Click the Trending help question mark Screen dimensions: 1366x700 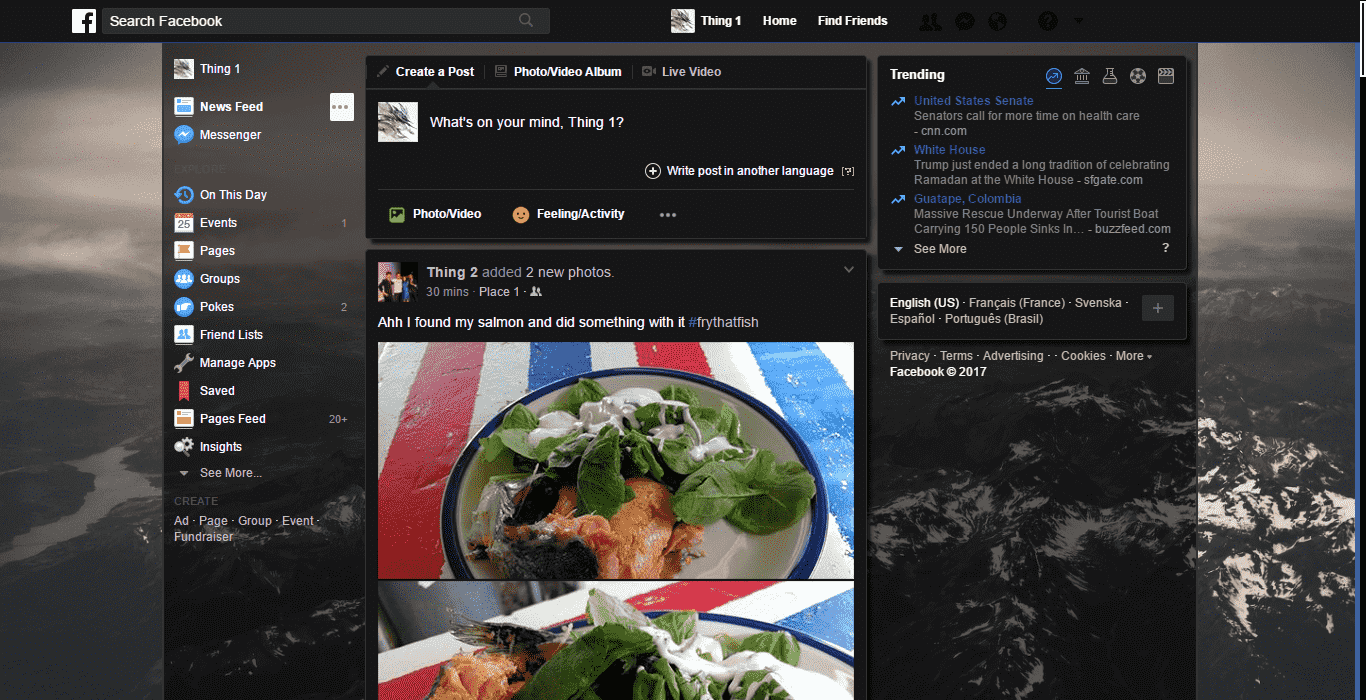pyautogui.click(x=1166, y=248)
